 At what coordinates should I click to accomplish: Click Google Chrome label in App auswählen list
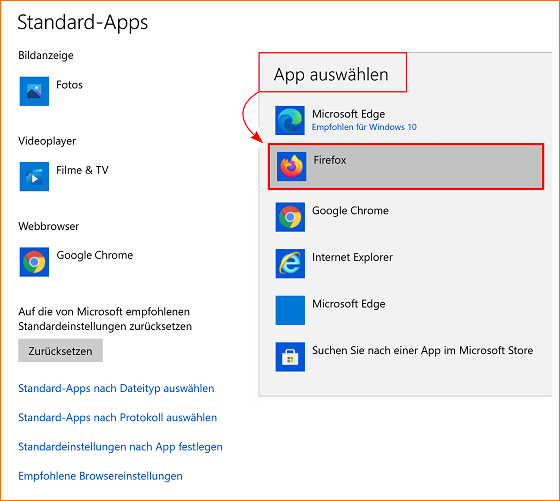pyautogui.click(x=350, y=211)
